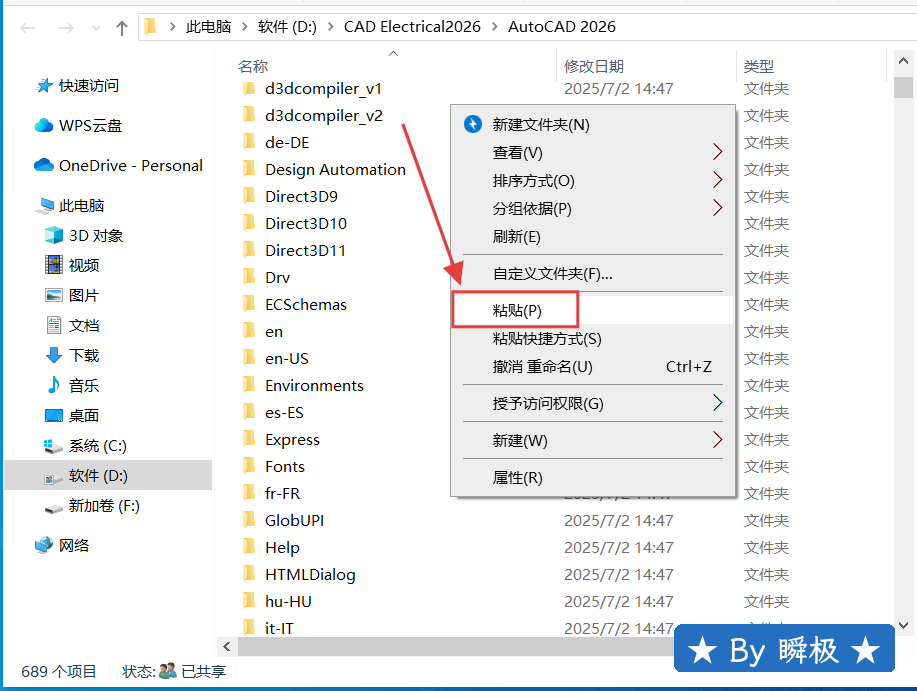Select the OneDrive - Personal cloud icon

(x=44, y=166)
